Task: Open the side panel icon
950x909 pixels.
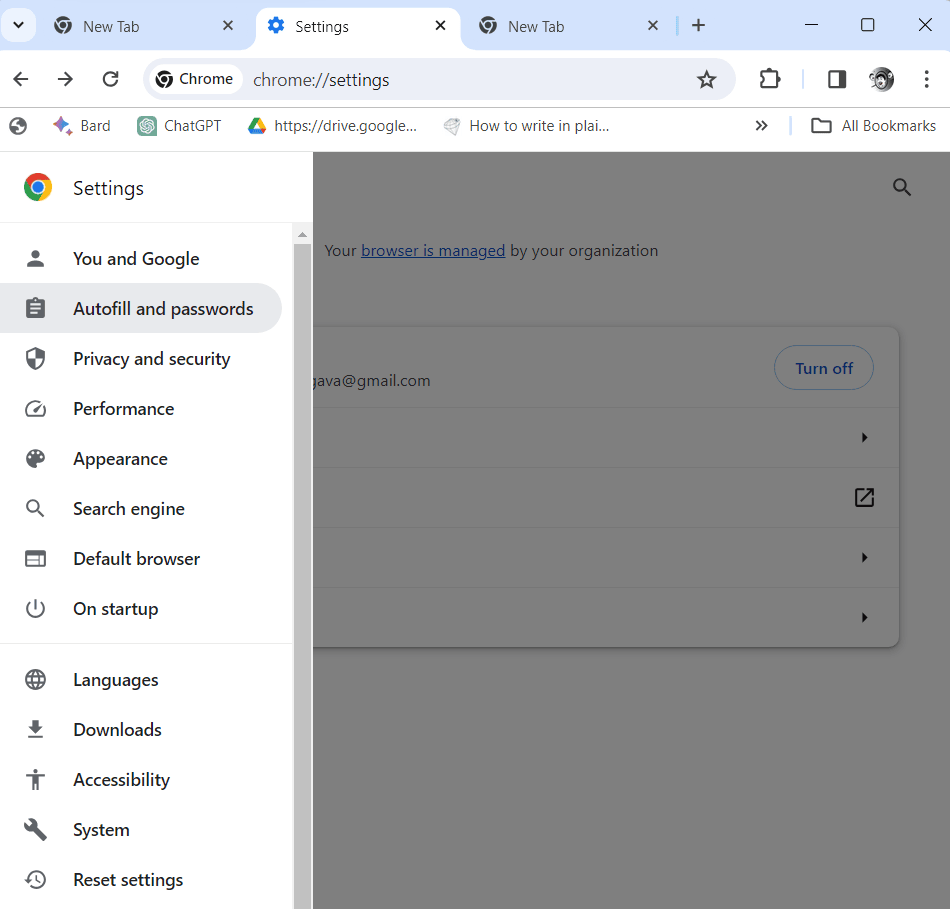Action: point(836,78)
